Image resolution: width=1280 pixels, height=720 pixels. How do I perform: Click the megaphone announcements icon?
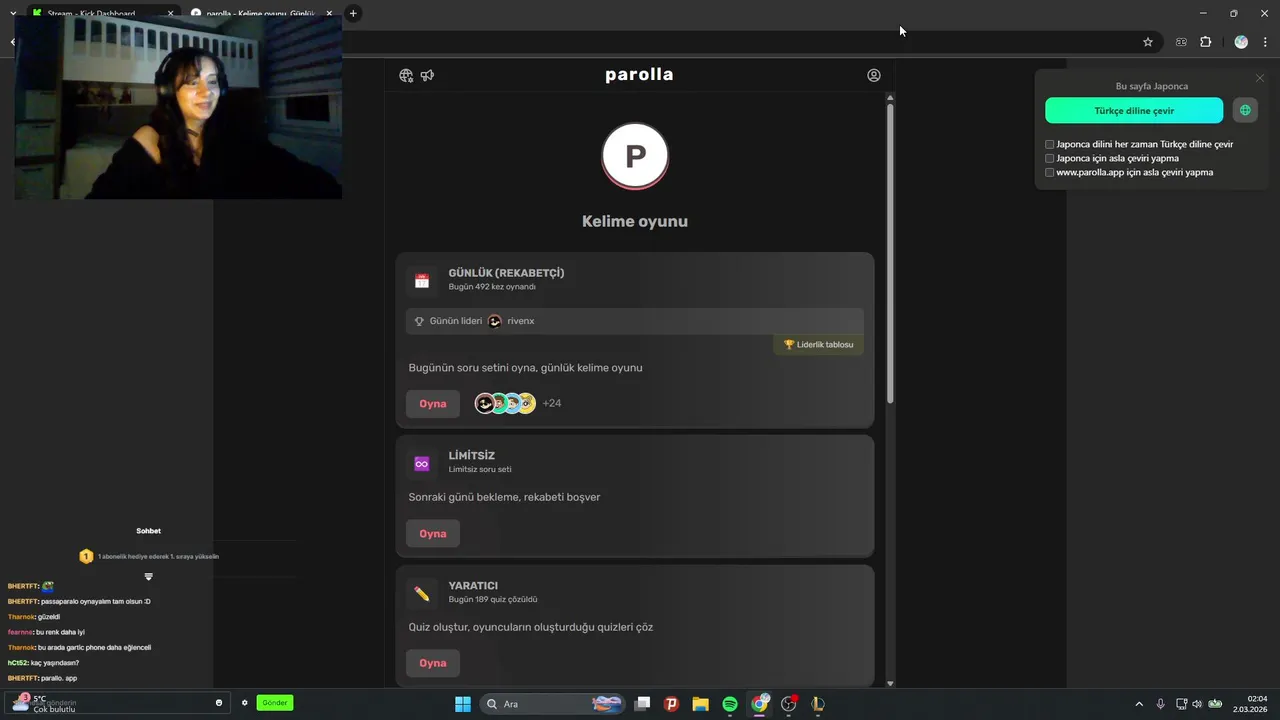[x=427, y=75]
